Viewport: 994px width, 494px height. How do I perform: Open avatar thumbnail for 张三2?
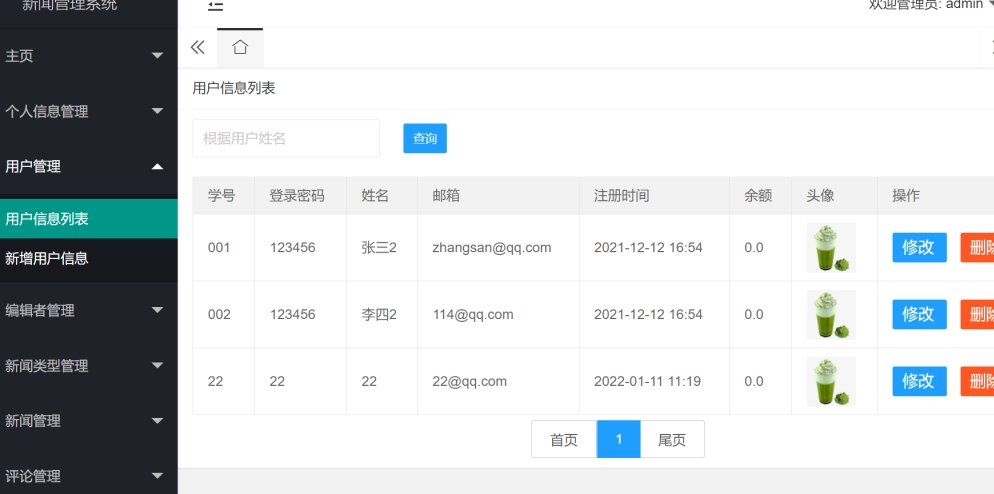click(831, 248)
